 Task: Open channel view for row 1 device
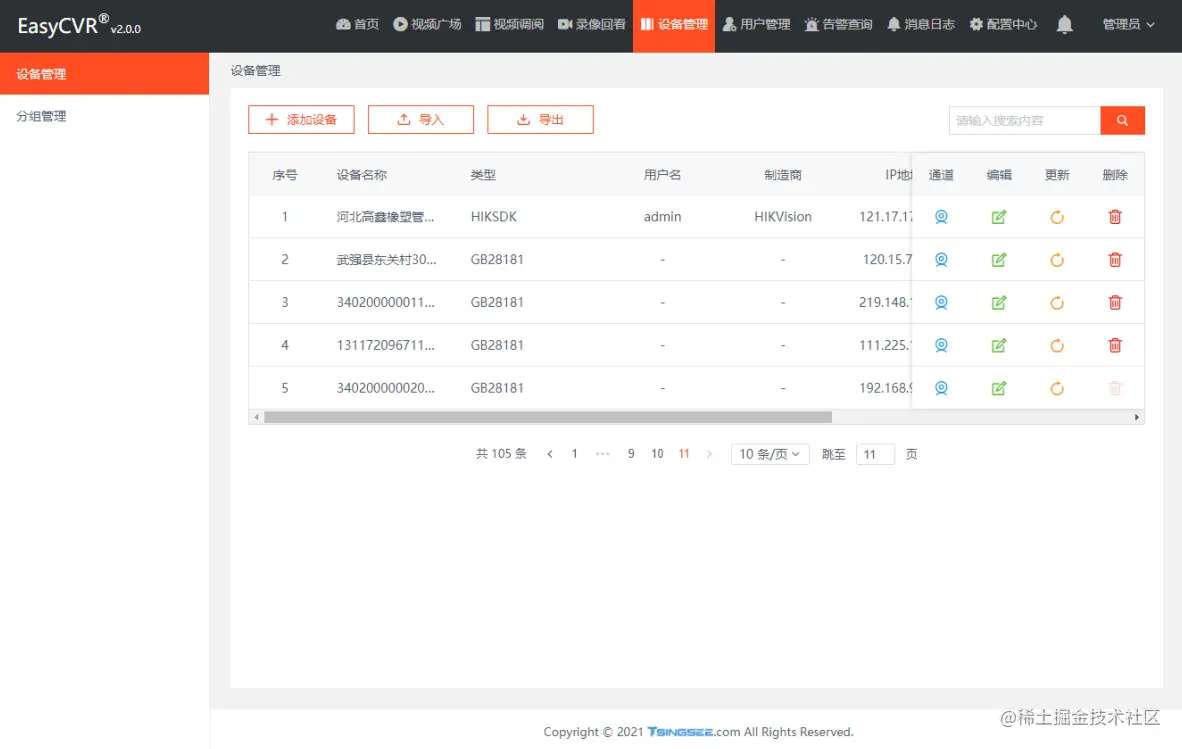click(x=941, y=217)
